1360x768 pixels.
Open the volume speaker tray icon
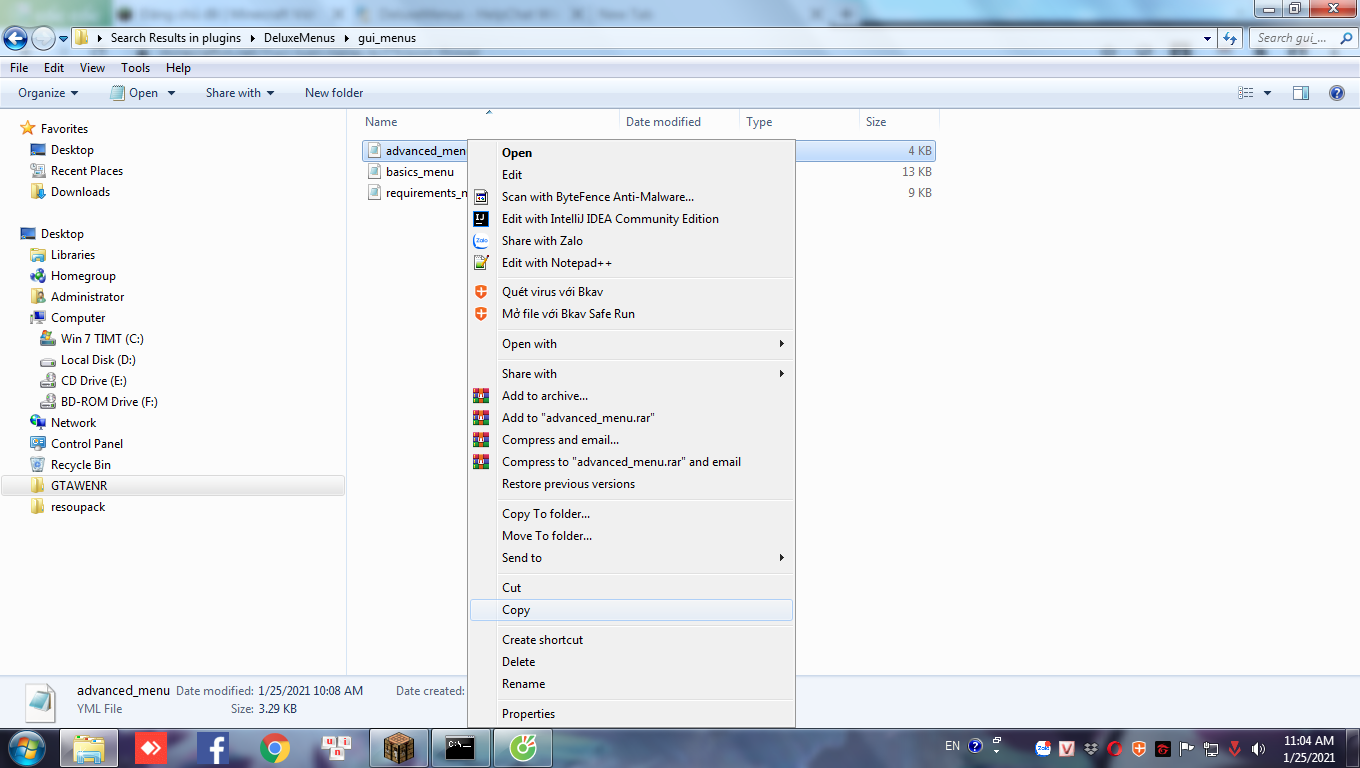pyautogui.click(x=1258, y=748)
